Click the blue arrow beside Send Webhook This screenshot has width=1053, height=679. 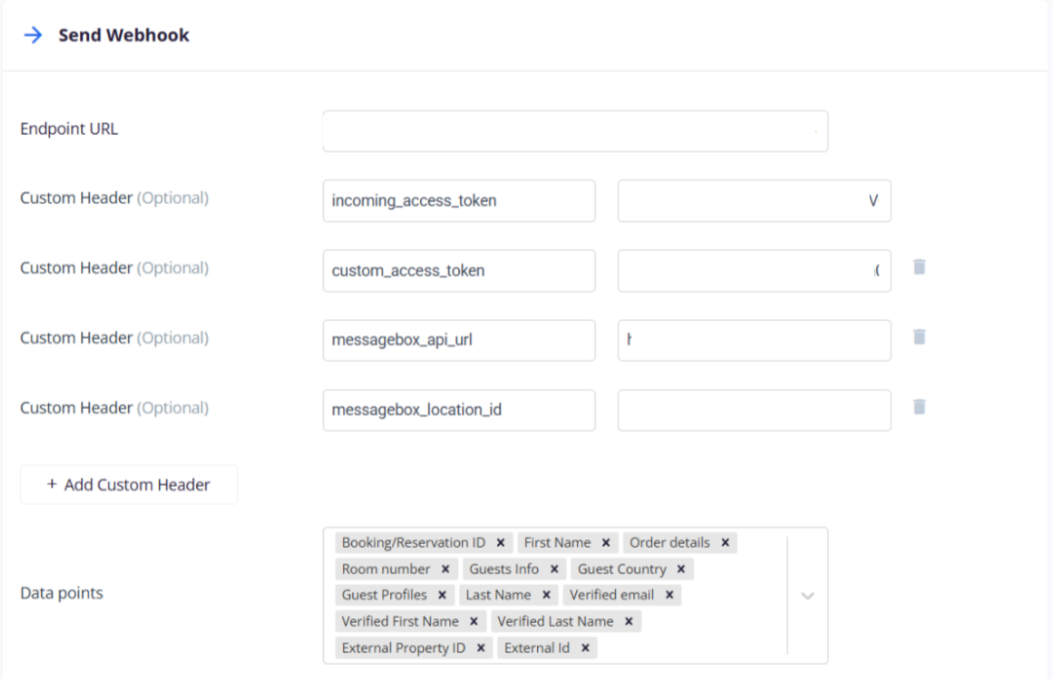tap(33, 35)
